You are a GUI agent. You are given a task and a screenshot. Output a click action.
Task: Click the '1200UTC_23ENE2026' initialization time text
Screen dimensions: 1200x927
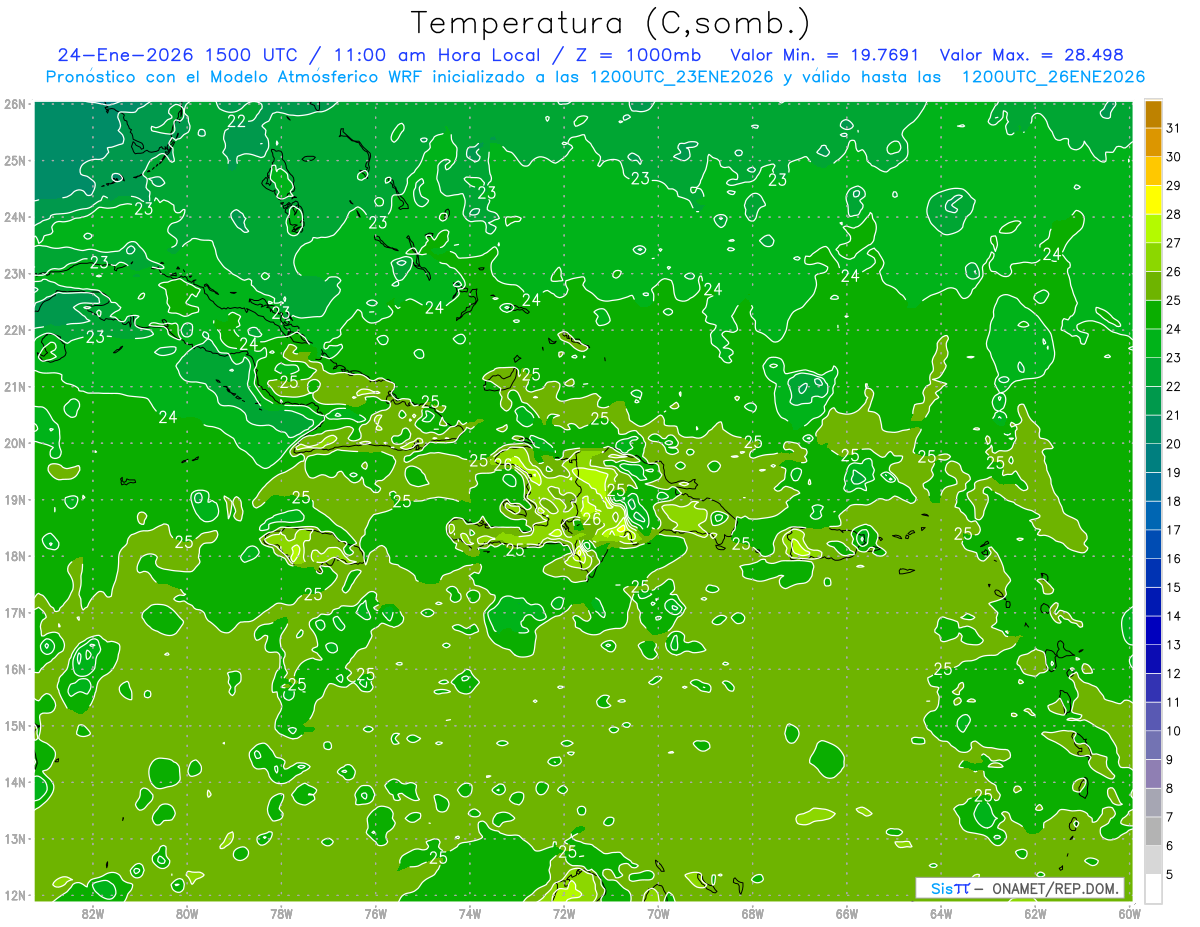tap(680, 77)
